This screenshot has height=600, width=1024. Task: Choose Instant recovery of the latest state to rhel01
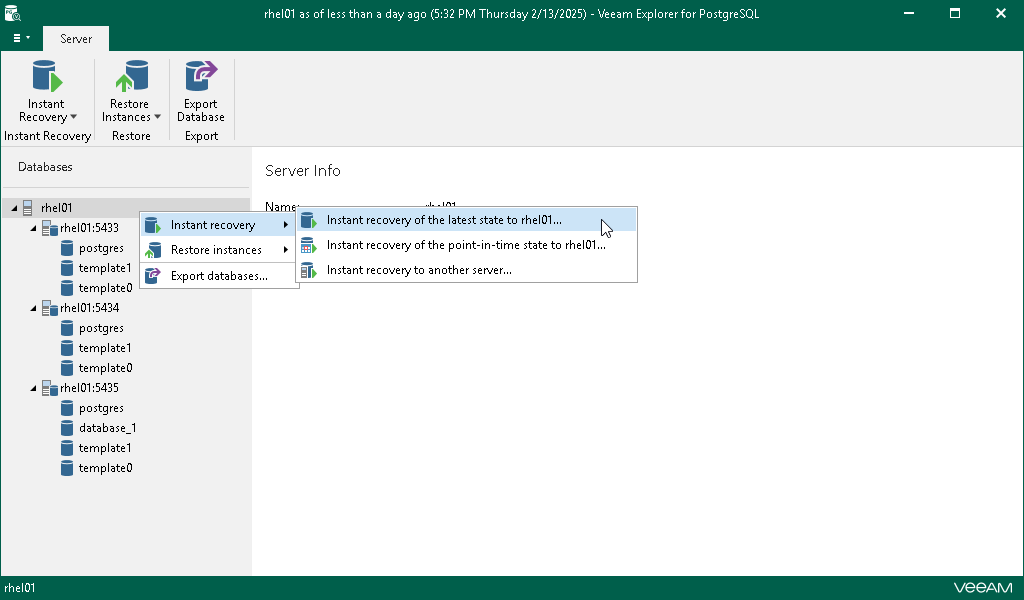click(x=466, y=220)
